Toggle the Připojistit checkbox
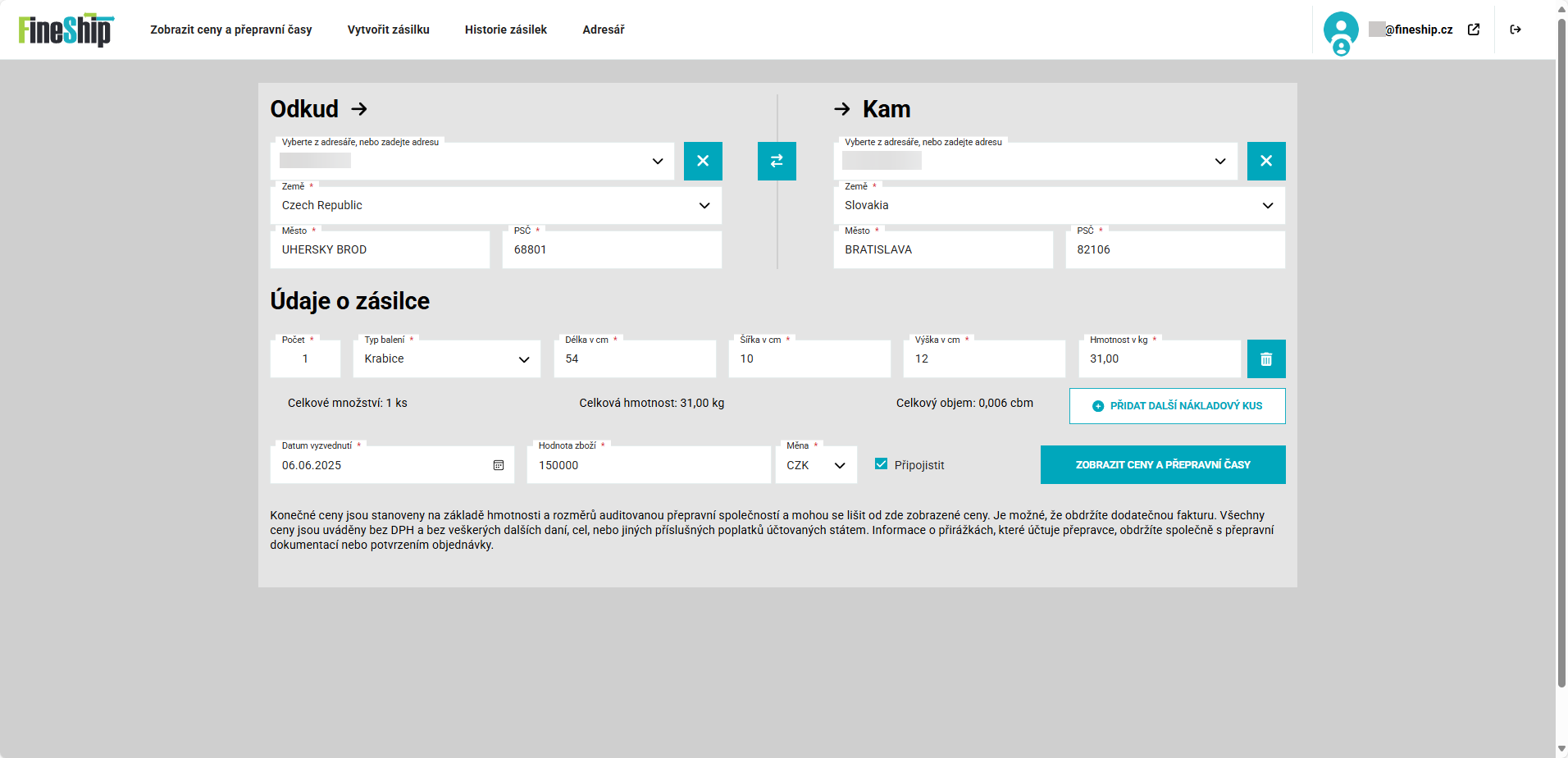The height and width of the screenshot is (758, 1568). click(882, 464)
